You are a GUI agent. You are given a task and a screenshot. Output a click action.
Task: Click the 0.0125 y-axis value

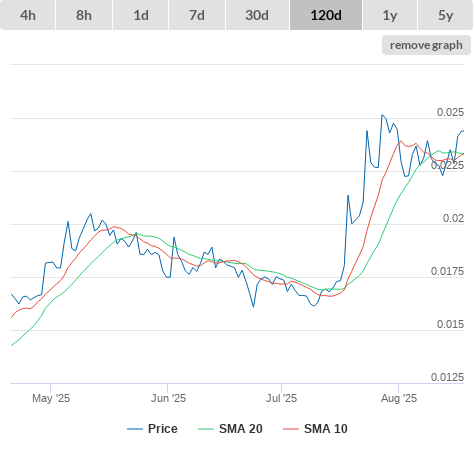447,377
